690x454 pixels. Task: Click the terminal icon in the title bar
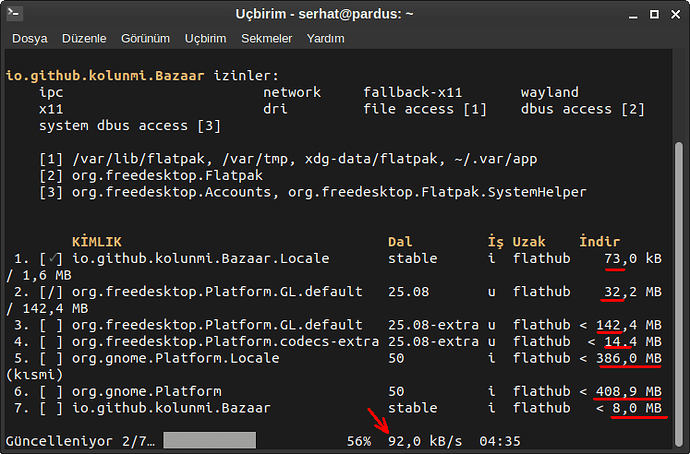click(x=15, y=13)
